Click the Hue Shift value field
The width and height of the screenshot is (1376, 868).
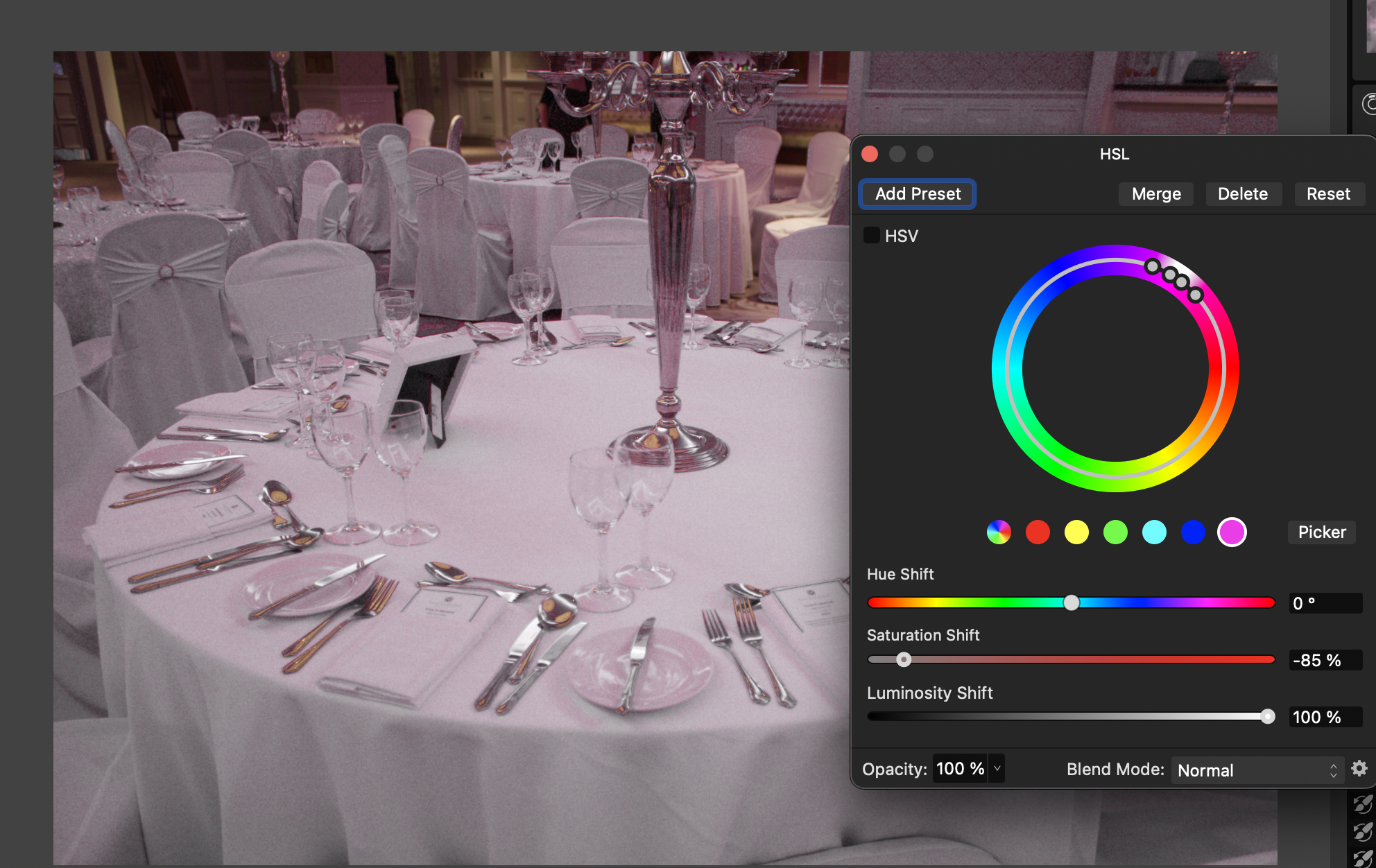tap(1325, 603)
